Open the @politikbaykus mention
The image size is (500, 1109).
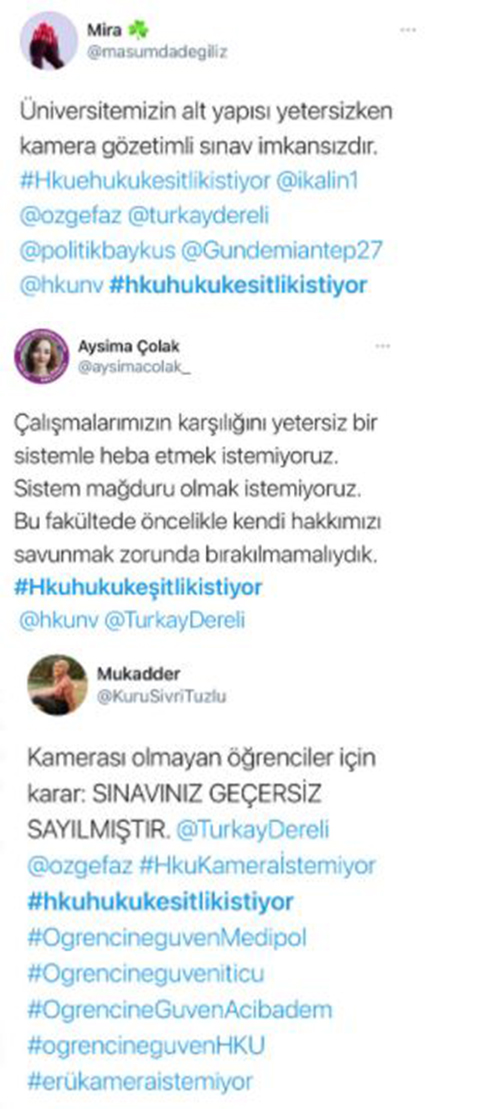pyautogui.click(x=85, y=250)
